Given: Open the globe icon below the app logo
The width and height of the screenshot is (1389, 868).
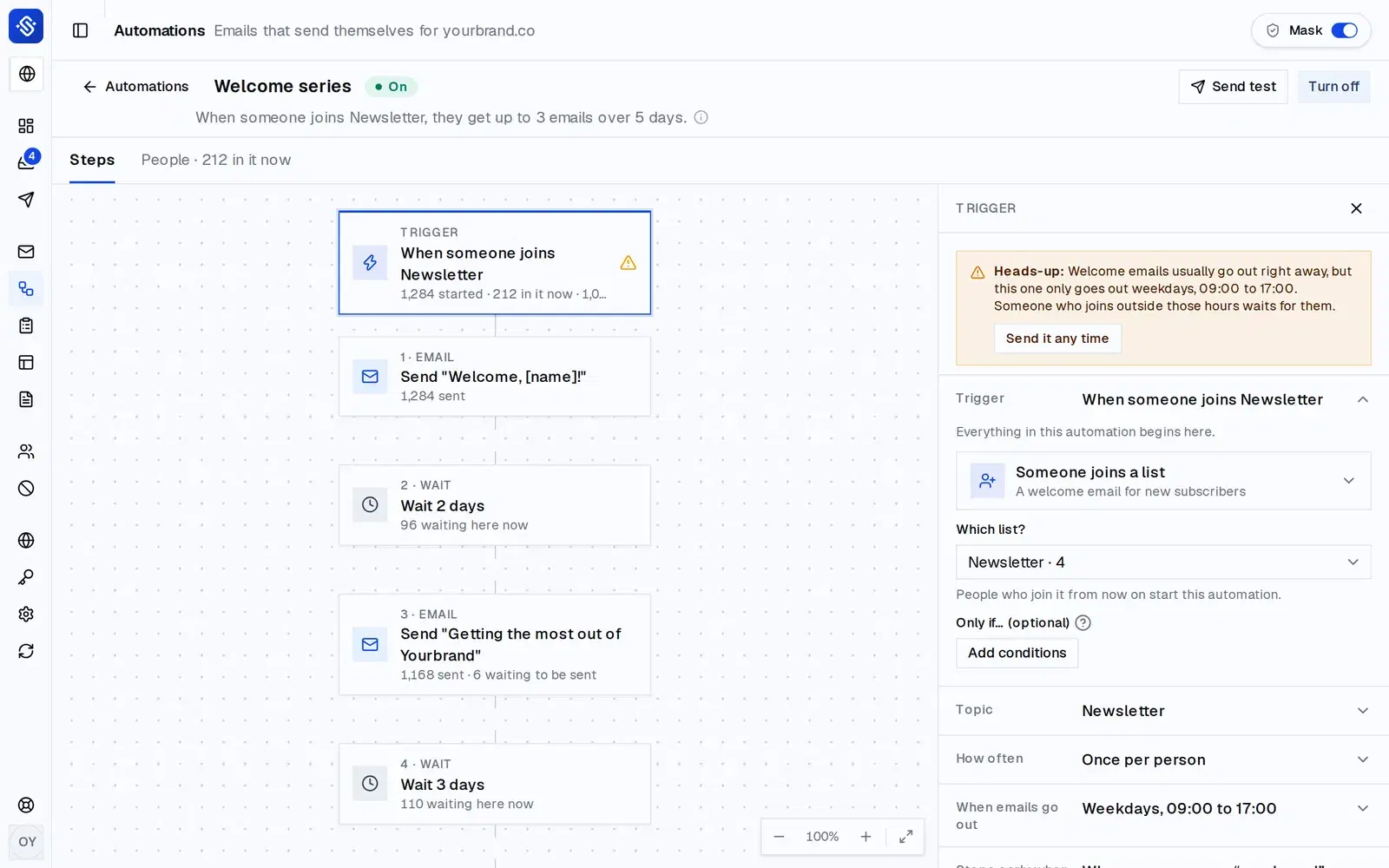Looking at the screenshot, I should (x=26, y=74).
